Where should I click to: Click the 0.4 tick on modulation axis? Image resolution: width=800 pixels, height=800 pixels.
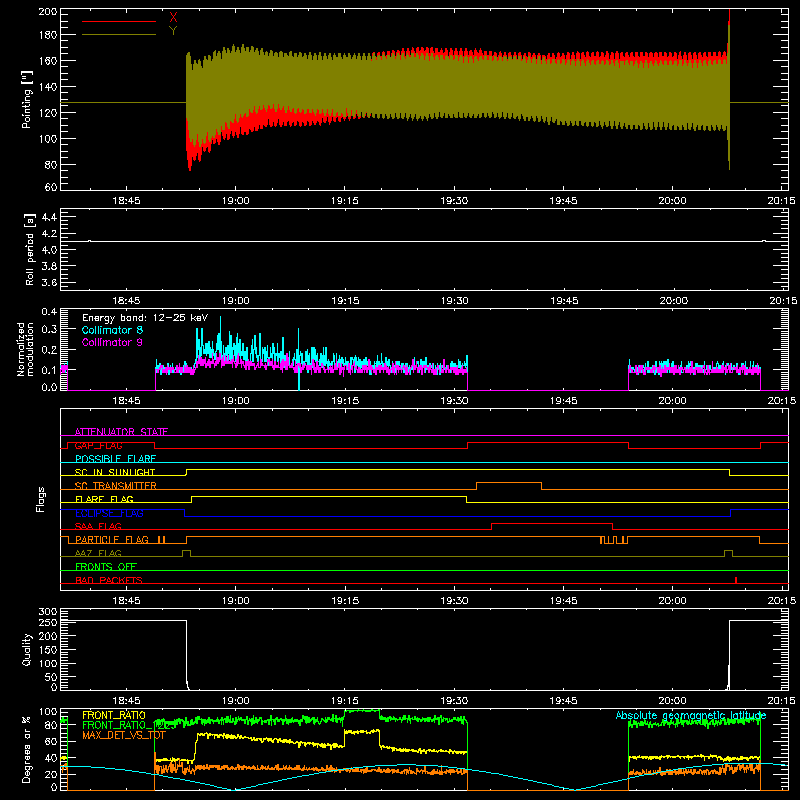tap(49, 312)
